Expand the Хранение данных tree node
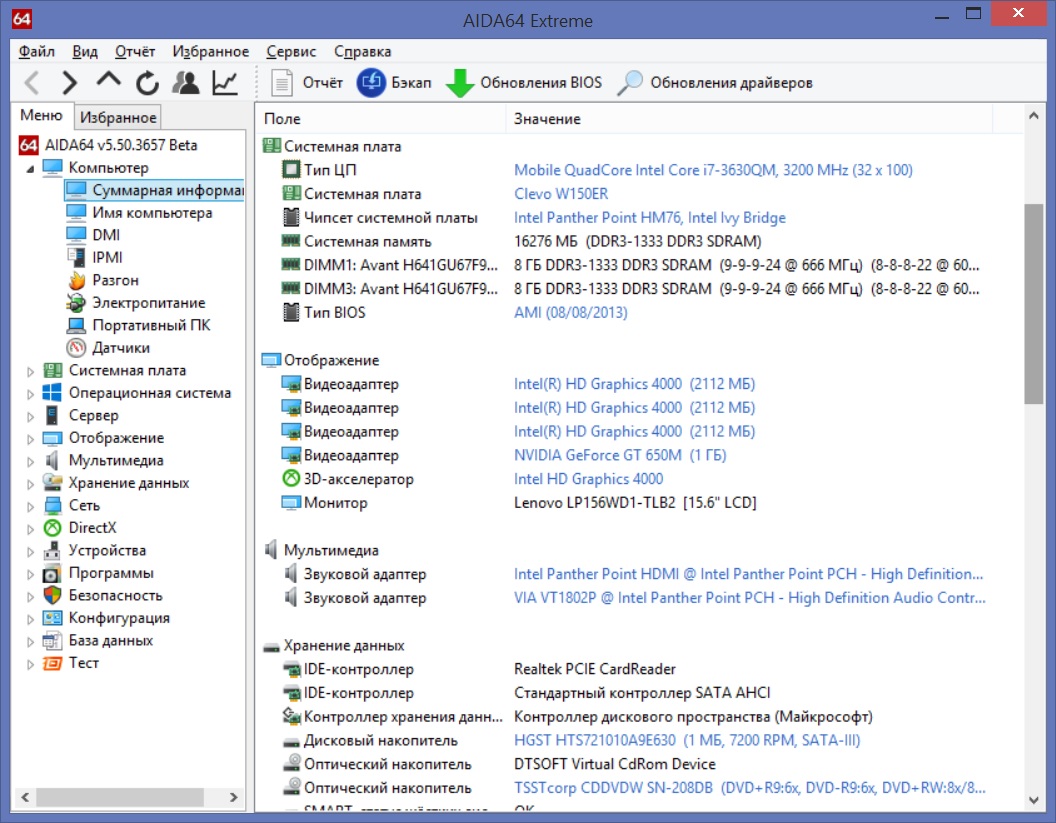Screen dimensions: 1056x823 coord(30,484)
